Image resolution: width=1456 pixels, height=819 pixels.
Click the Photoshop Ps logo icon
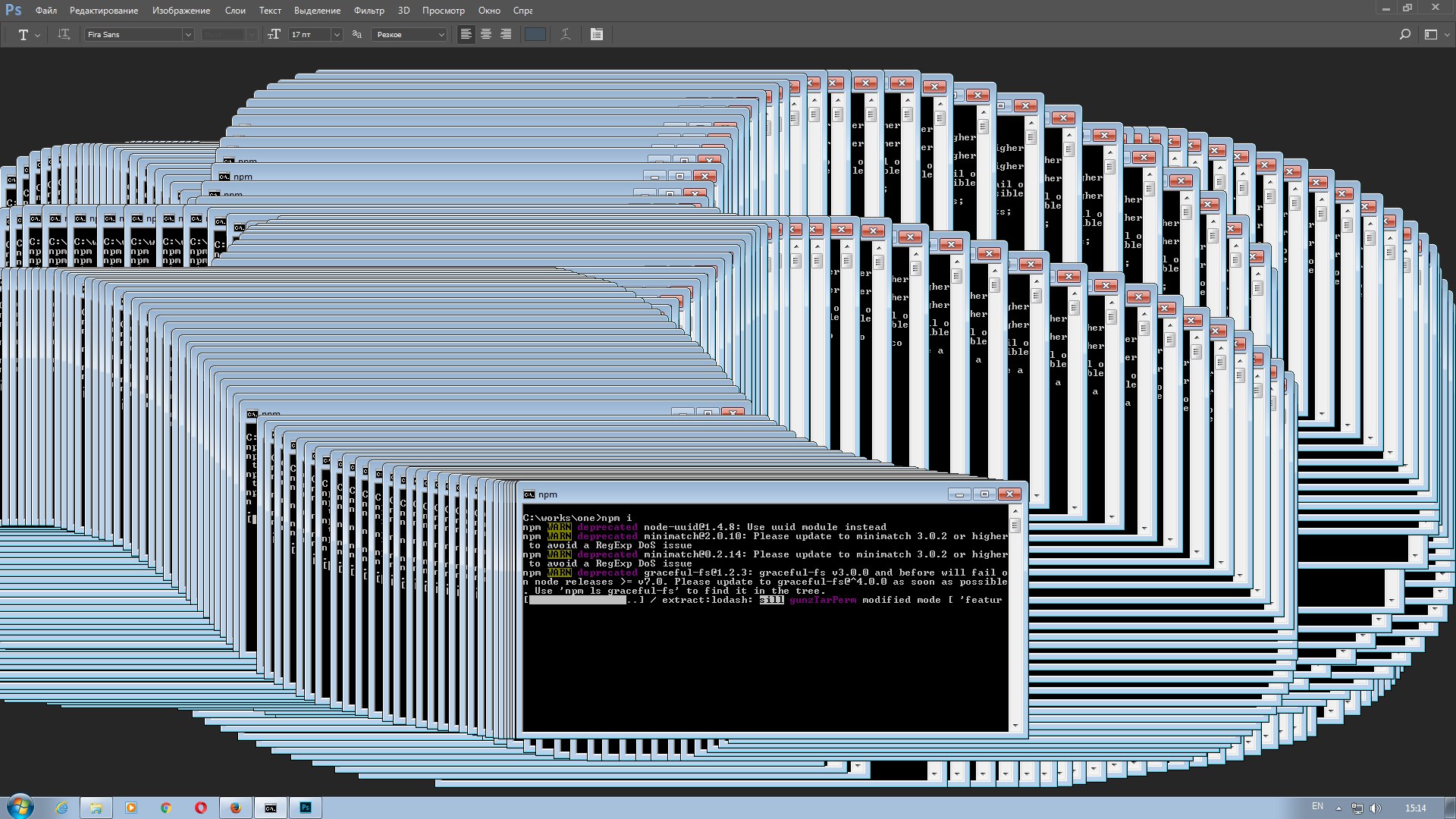click(x=13, y=11)
